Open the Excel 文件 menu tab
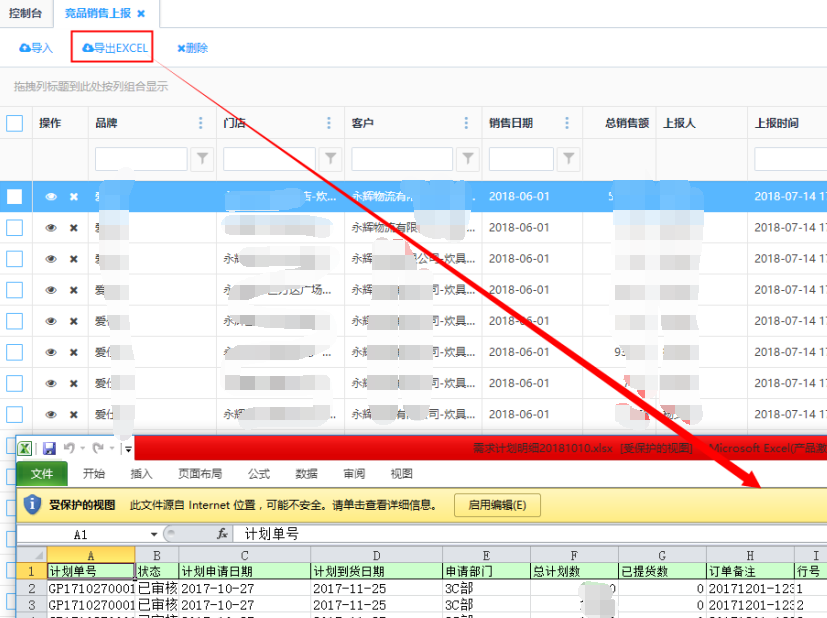Image resolution: width=827 pixels, height=618 pixels. (41, 474)
